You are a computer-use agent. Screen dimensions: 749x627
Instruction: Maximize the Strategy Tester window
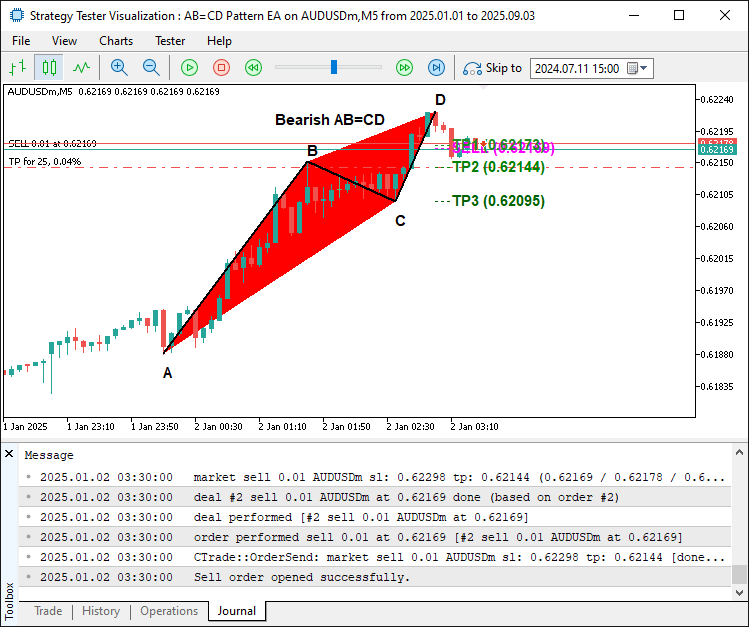tap(679, 15)
